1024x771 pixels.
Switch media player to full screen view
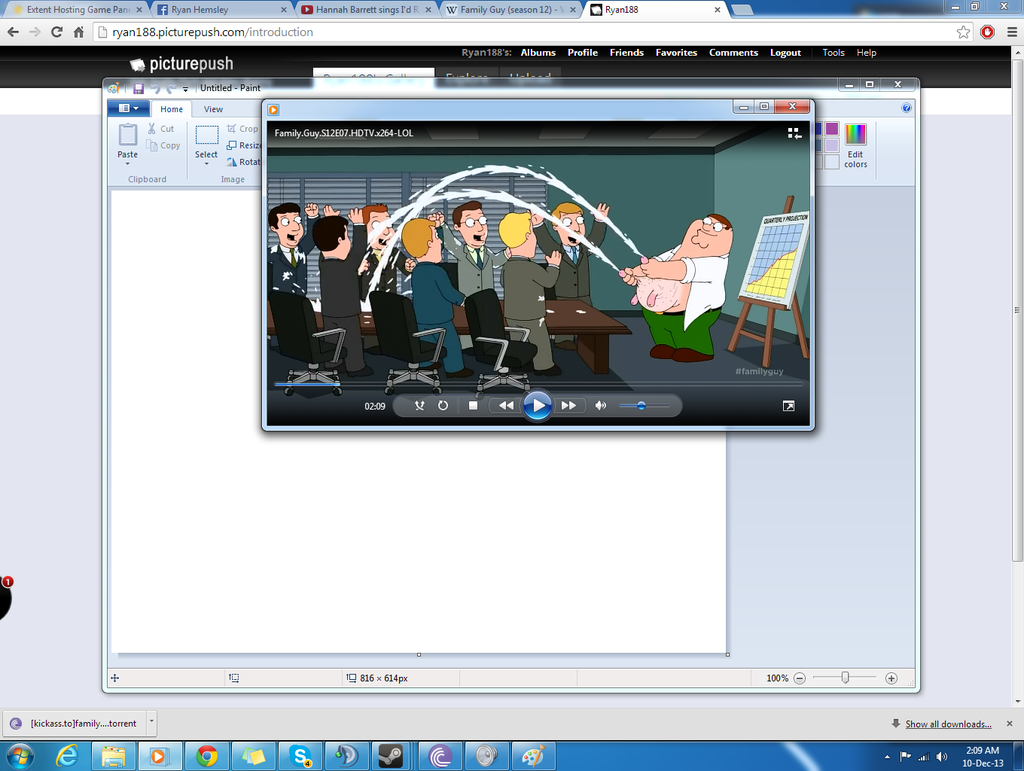tap(788, 406)
